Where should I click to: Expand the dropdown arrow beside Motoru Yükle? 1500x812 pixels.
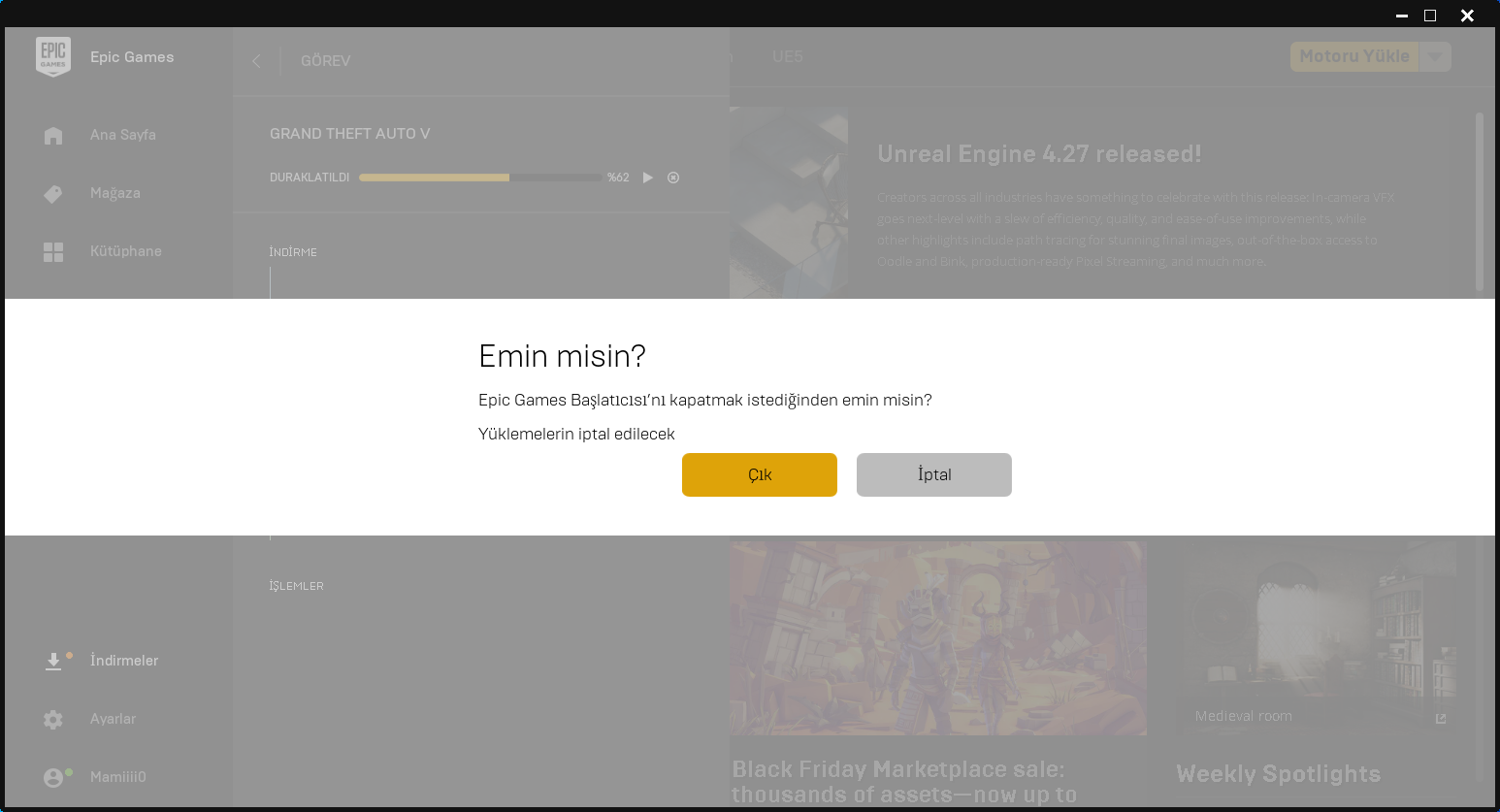coord(1435,56)
